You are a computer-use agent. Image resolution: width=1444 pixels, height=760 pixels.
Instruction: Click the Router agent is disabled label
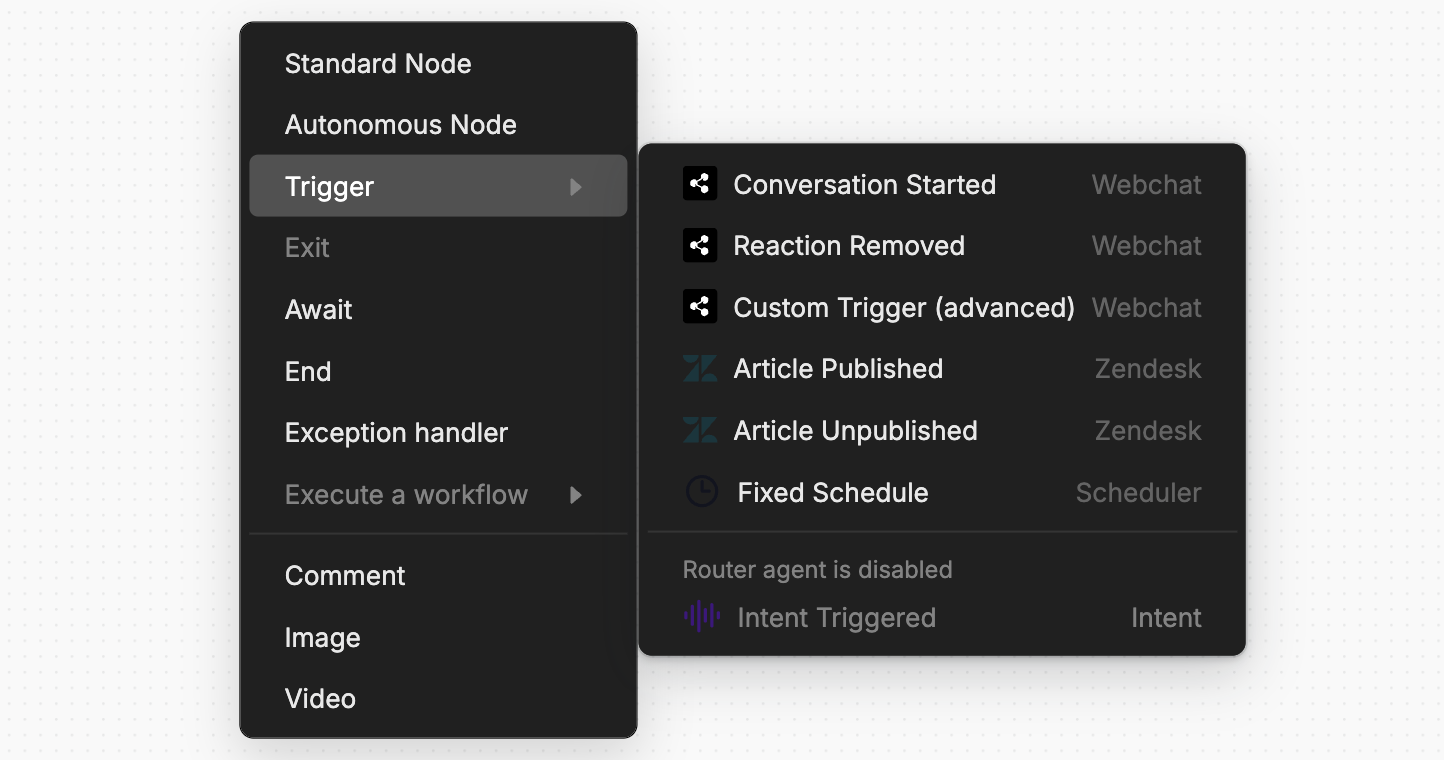coord(817,569)
